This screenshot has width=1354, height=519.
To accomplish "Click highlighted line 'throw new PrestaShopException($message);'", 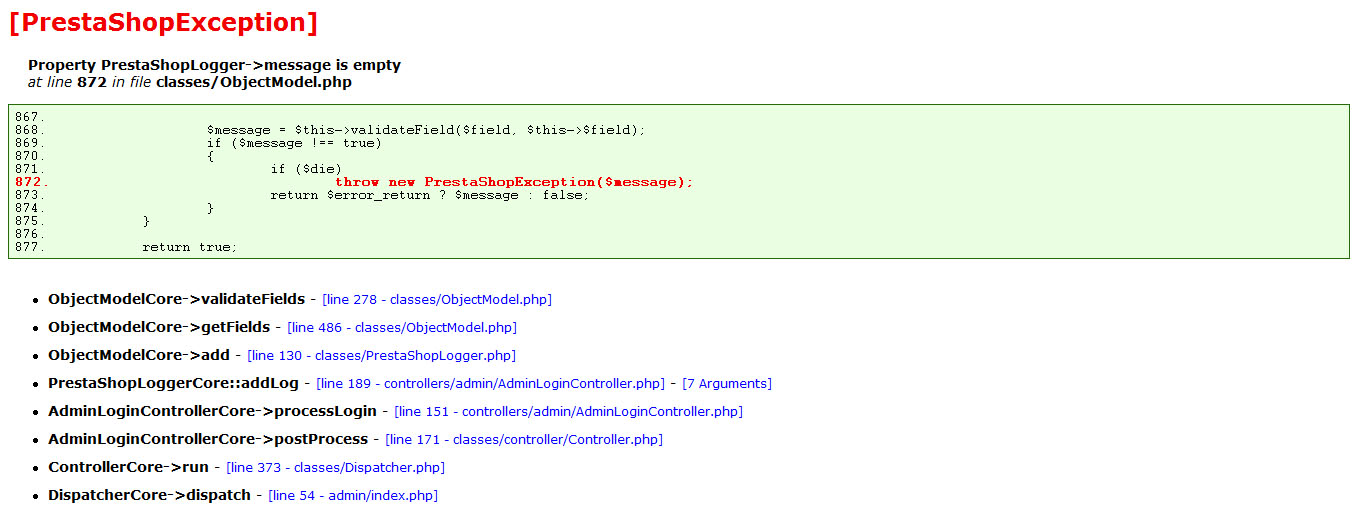I will click(514, 182).
